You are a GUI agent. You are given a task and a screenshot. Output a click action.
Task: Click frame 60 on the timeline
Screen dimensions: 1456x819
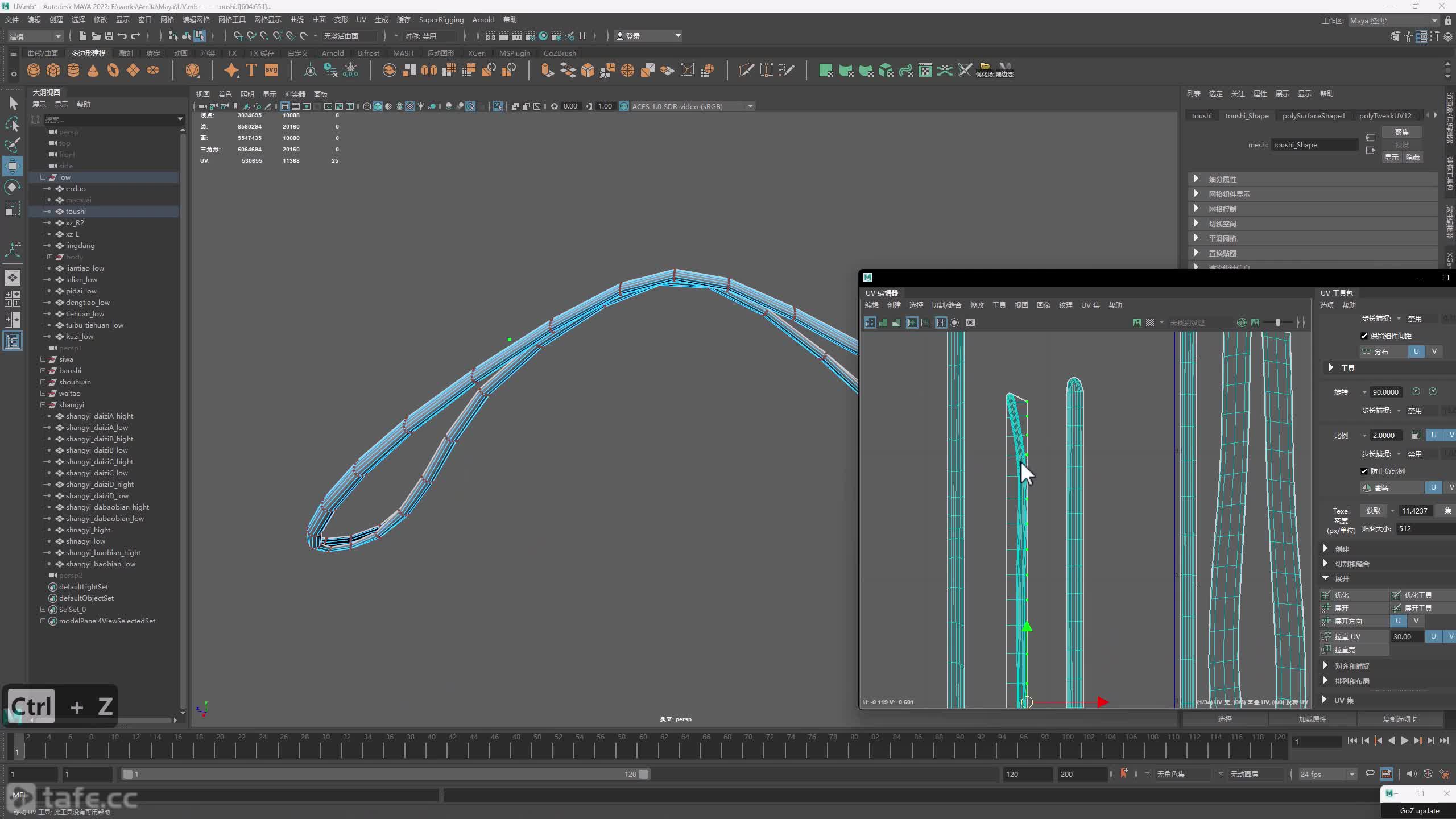643,745
